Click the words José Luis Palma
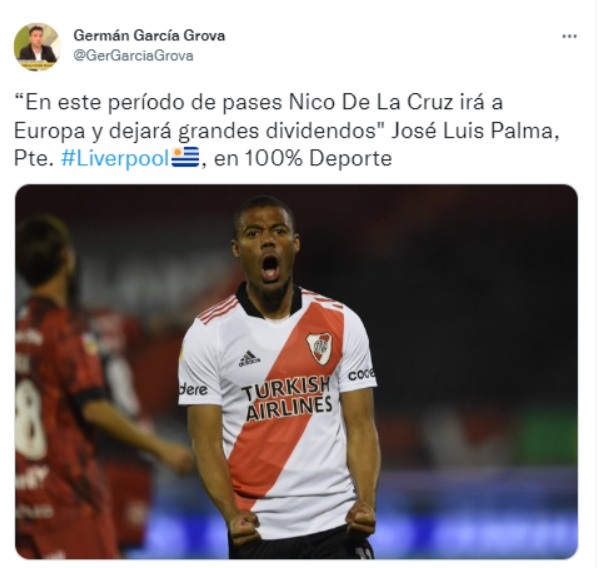The width and height of the screenshot is (604, 568). tap(475, 131)
